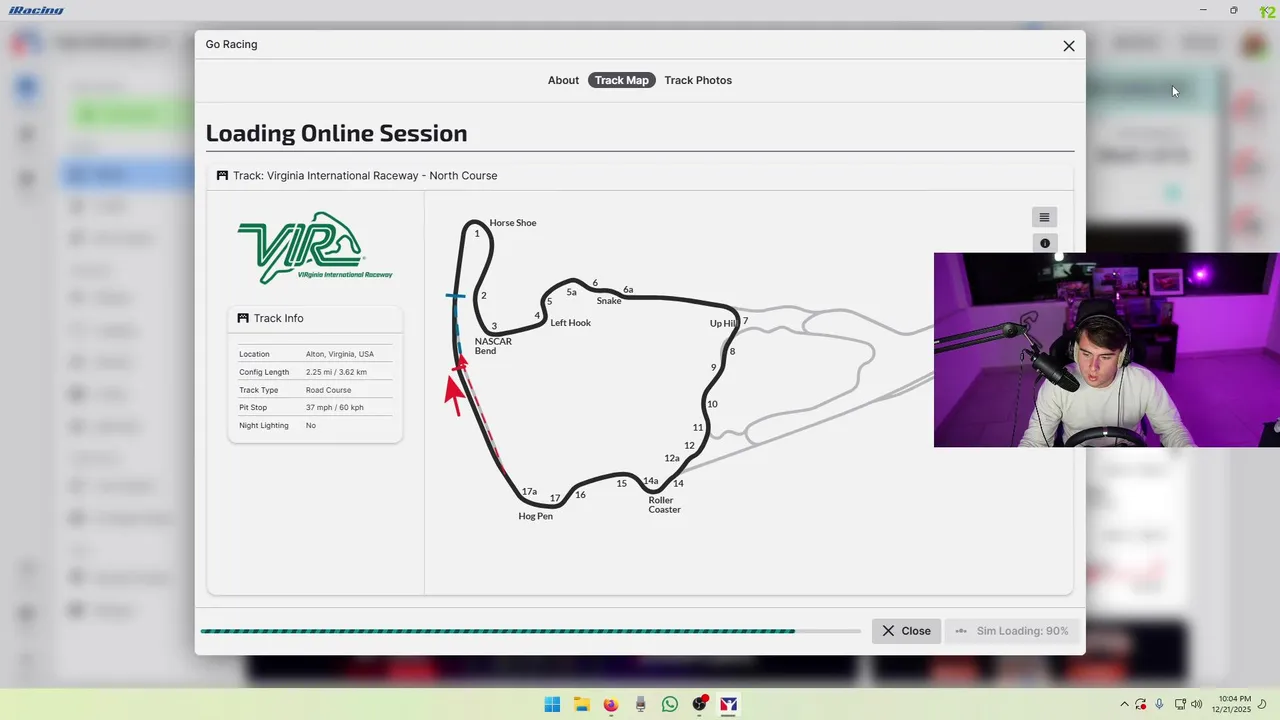
Task: Open the notification center moon icon
Action: pos(1262,704)
